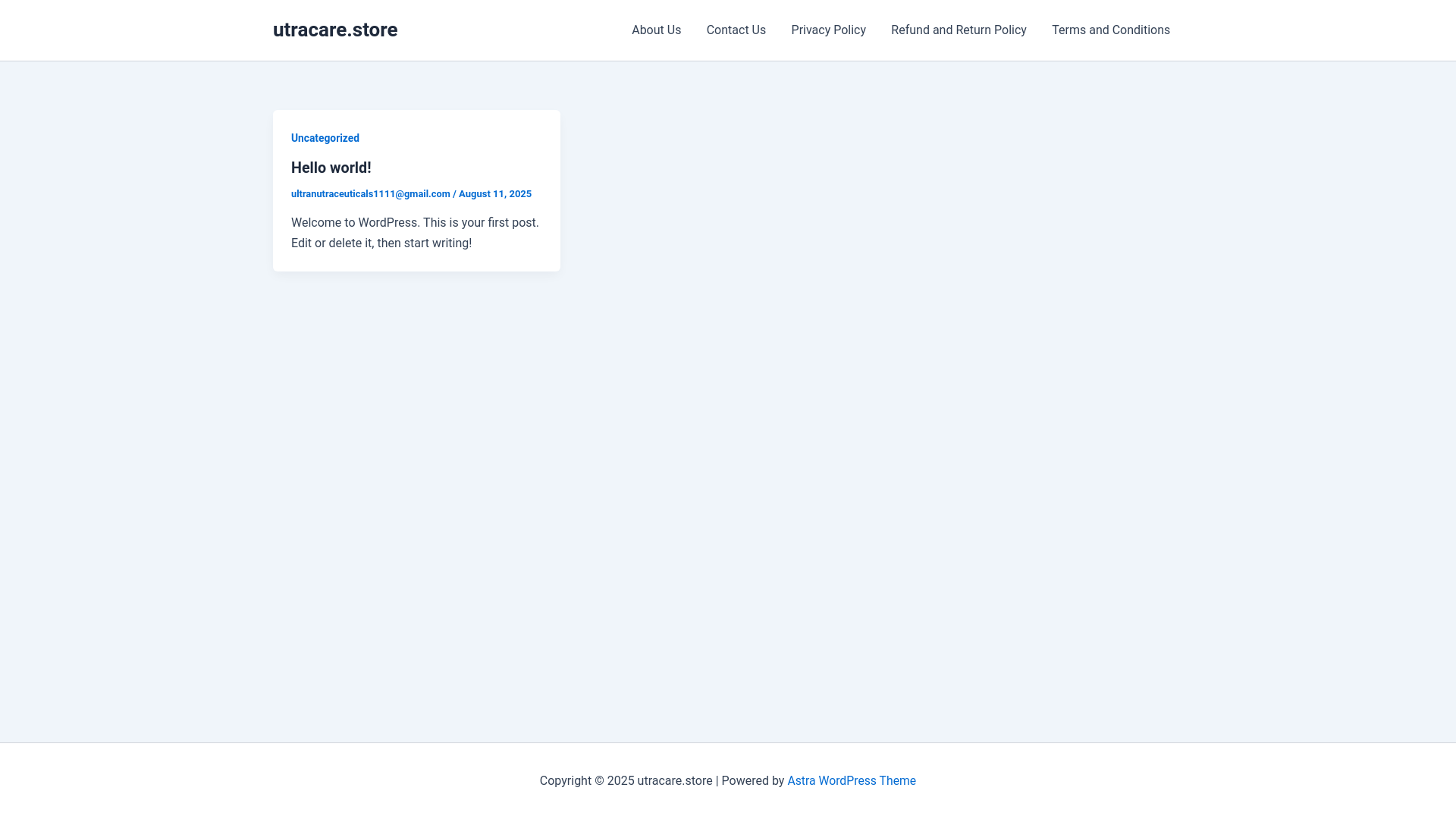Follow the Astra WordPress Theme footer link
This screenshot has height=819, width=1456.
point(852,781)
